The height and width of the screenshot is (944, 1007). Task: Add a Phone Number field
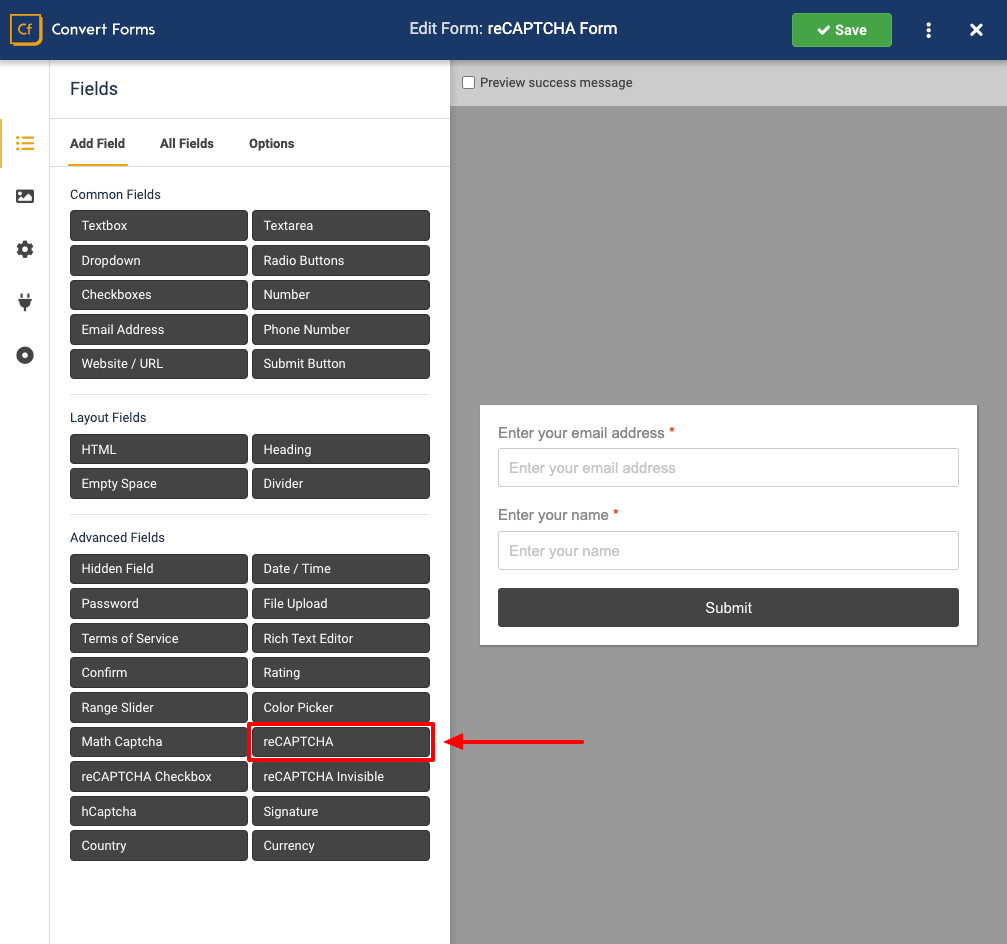click(341, 329)
